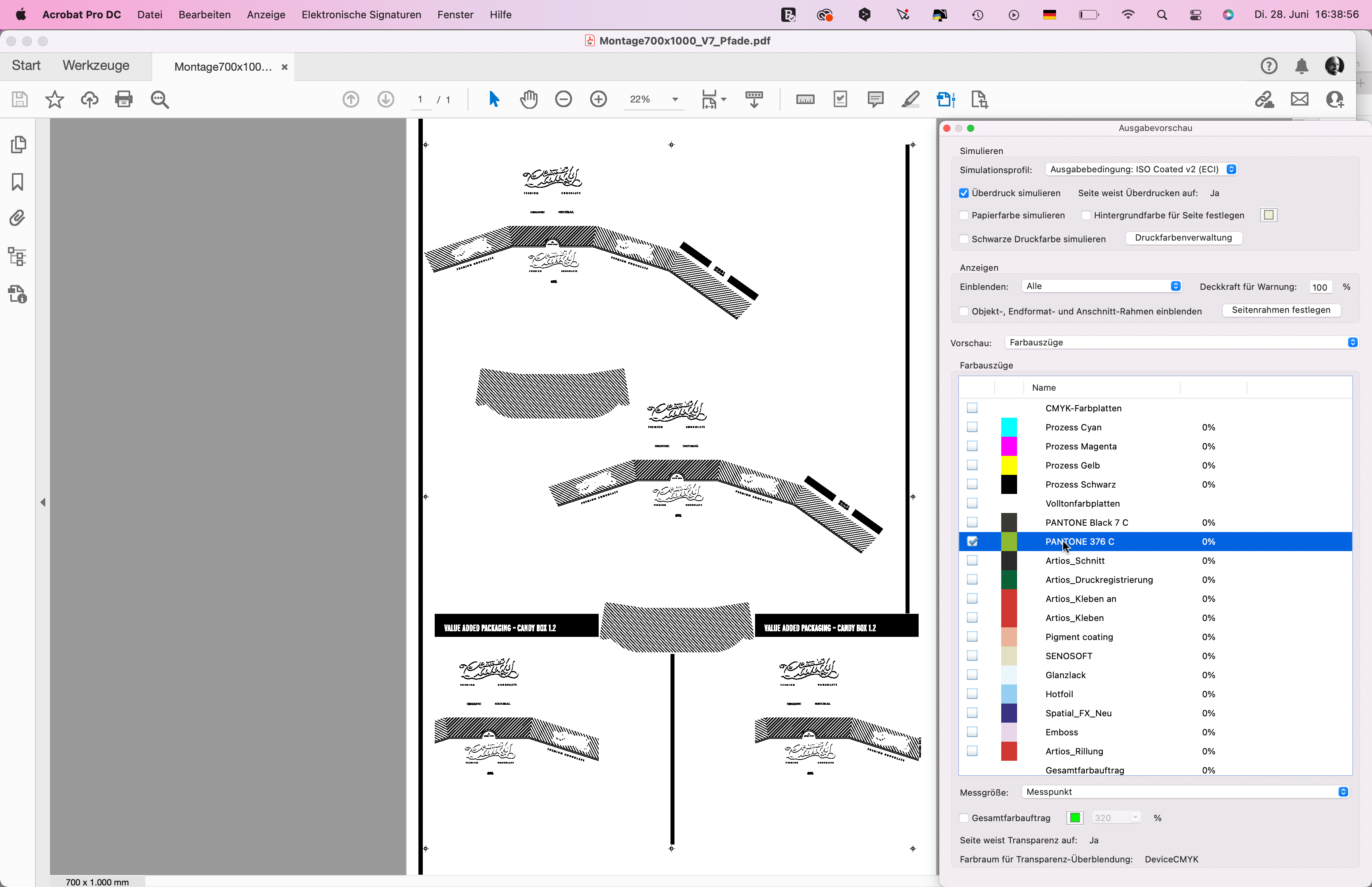Click the read mode download-arrow icon
1372x887 pixels.
pos(754,99)
